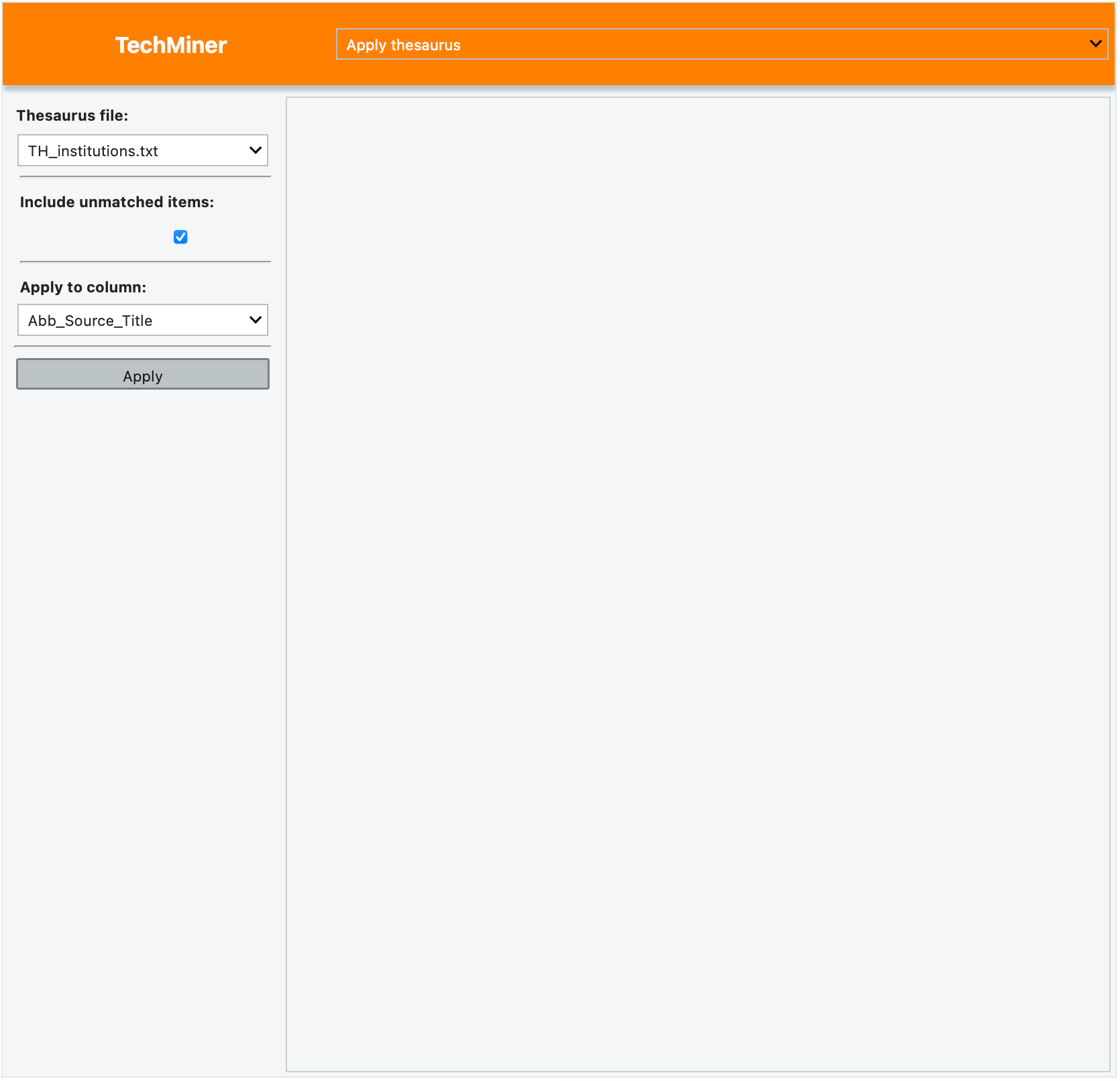Click the divider under the Apply to column label
Viewport: 1120px width, 1081px height.
point(142,346)
